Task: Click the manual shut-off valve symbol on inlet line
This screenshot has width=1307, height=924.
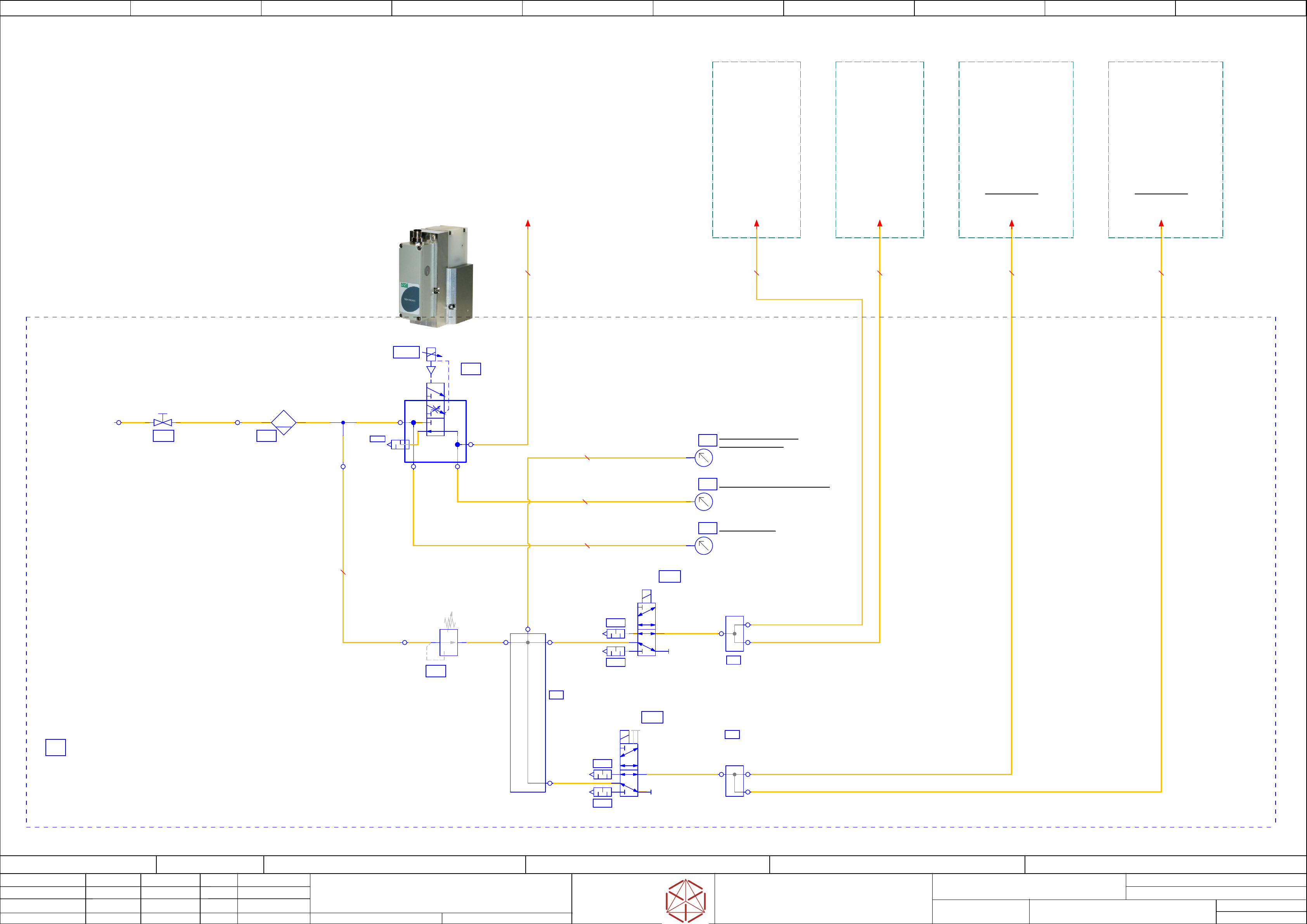Action: pos(163,422)
